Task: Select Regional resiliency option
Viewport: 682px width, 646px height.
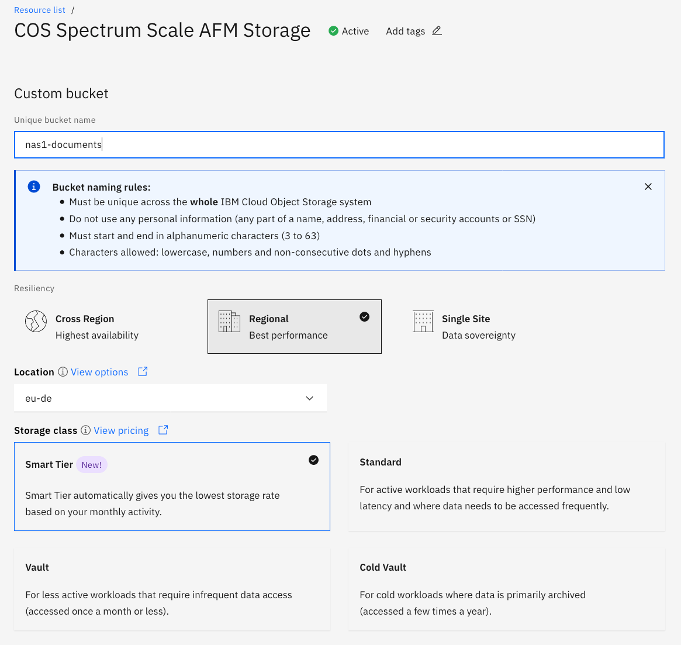Action: pos(294,326)
